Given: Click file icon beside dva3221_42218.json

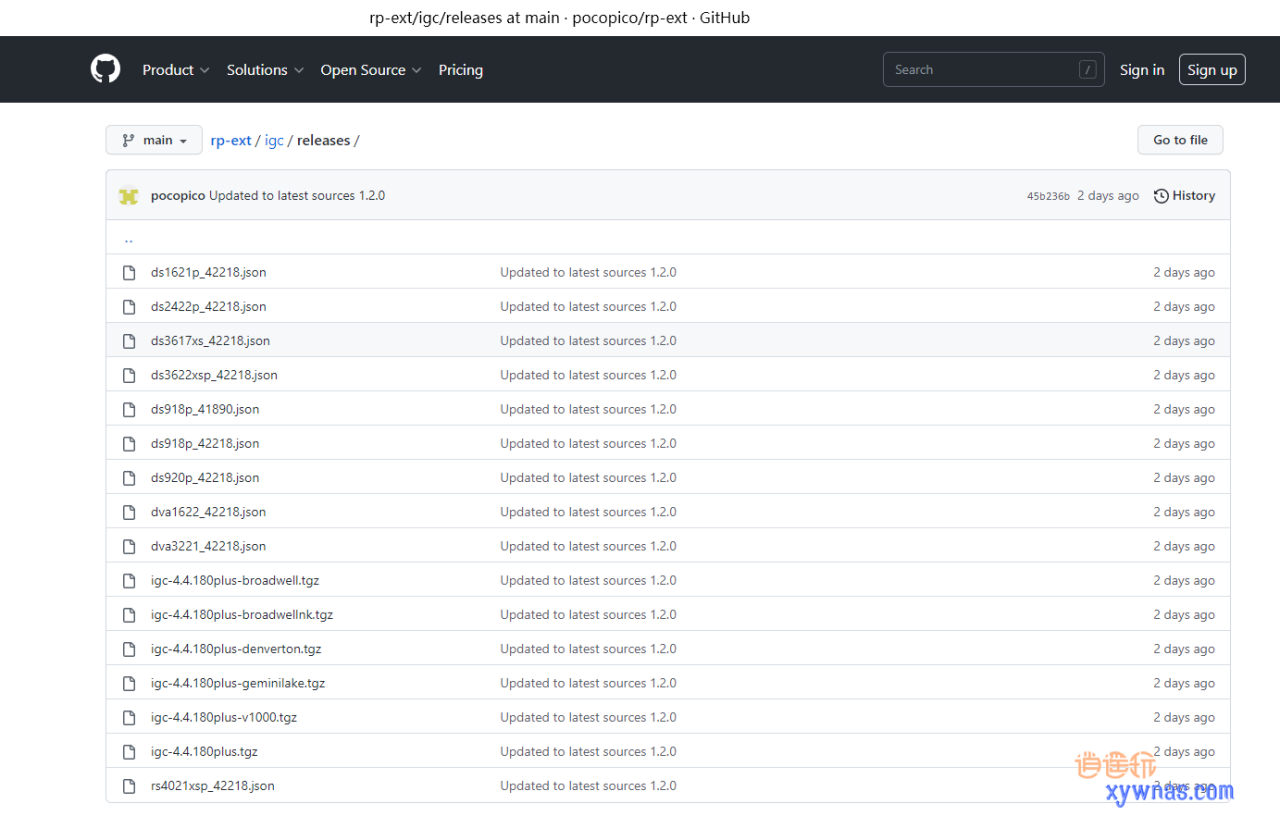Looking at the screenshot, I should (129, 547).
